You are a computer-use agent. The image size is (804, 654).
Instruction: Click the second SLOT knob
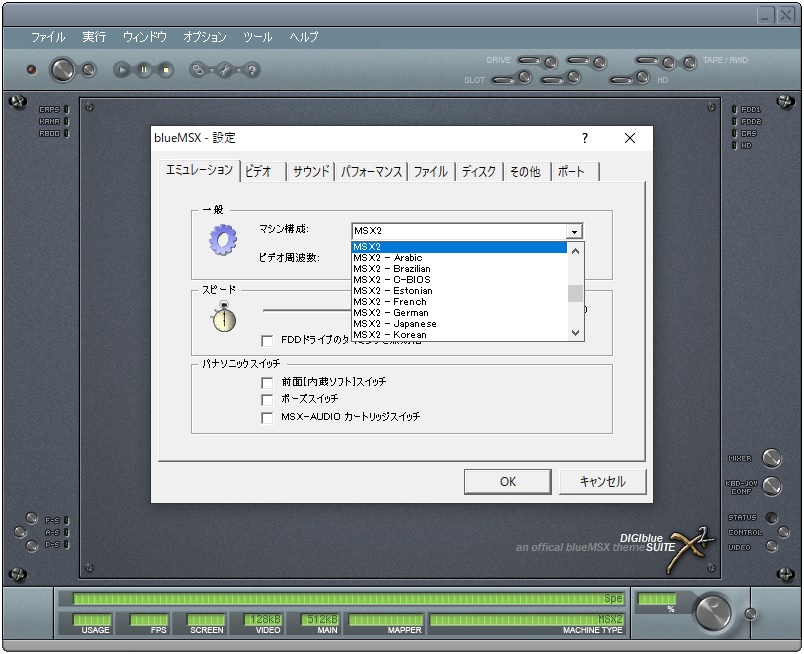coord(574,77)
